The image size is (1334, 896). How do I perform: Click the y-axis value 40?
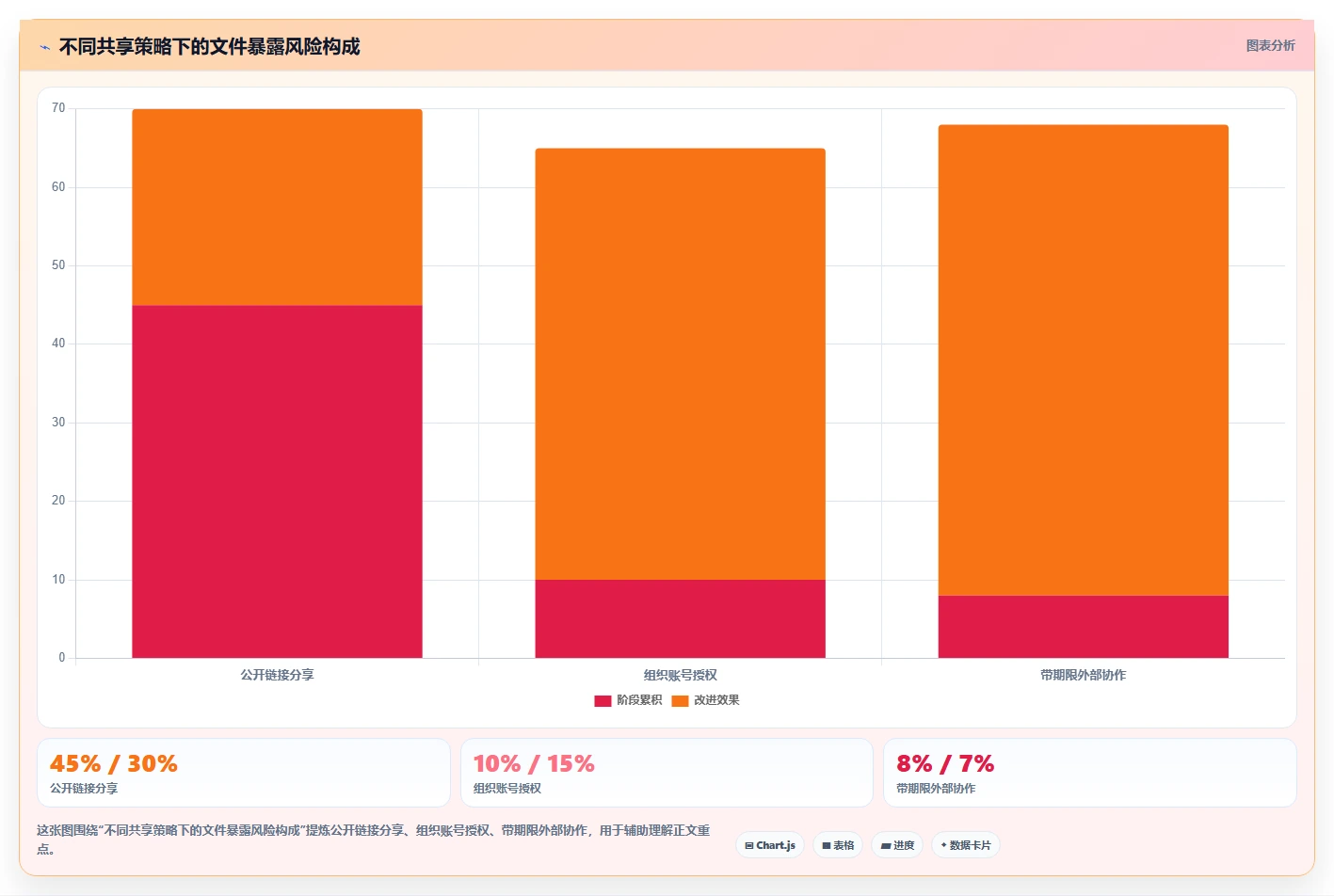(x=58, y=344)
